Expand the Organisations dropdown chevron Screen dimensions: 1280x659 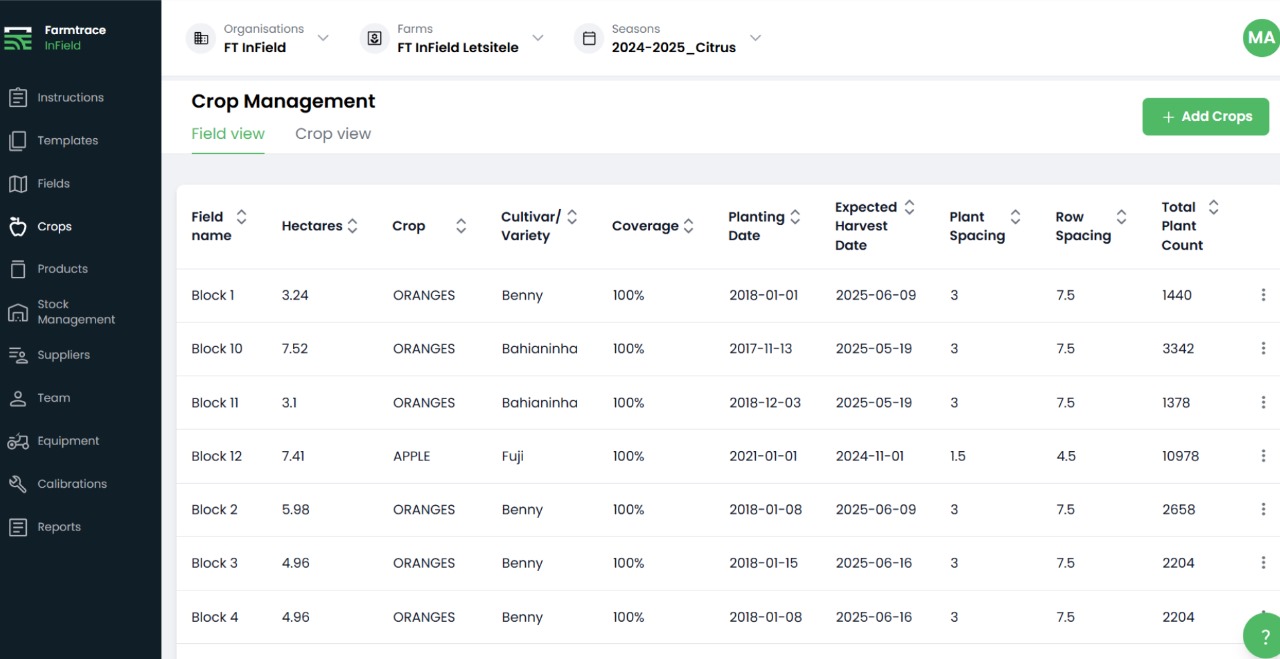[x=323, y=38]
